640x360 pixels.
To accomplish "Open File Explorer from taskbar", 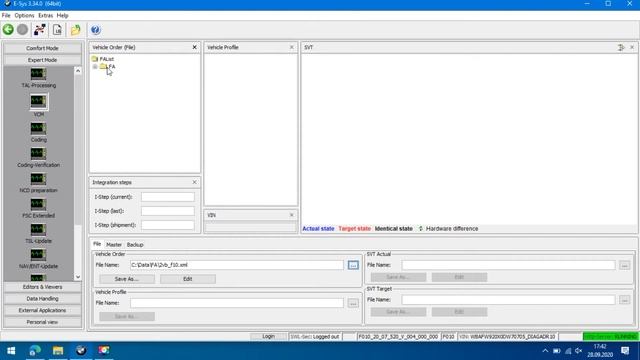I will 58,351.
